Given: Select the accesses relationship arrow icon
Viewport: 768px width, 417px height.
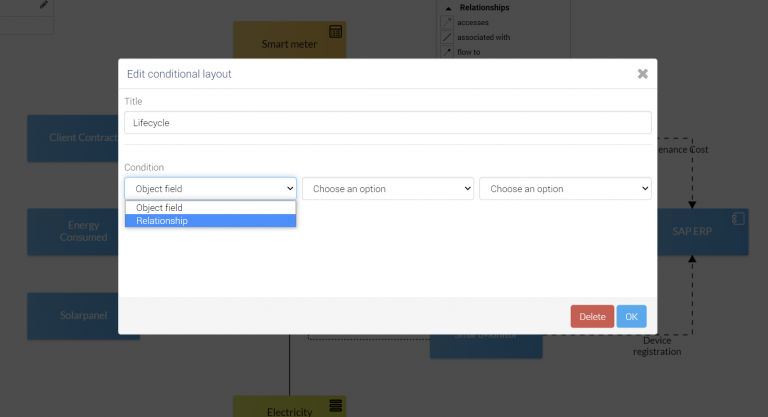Looking at the screenshot, I should 447,22.
